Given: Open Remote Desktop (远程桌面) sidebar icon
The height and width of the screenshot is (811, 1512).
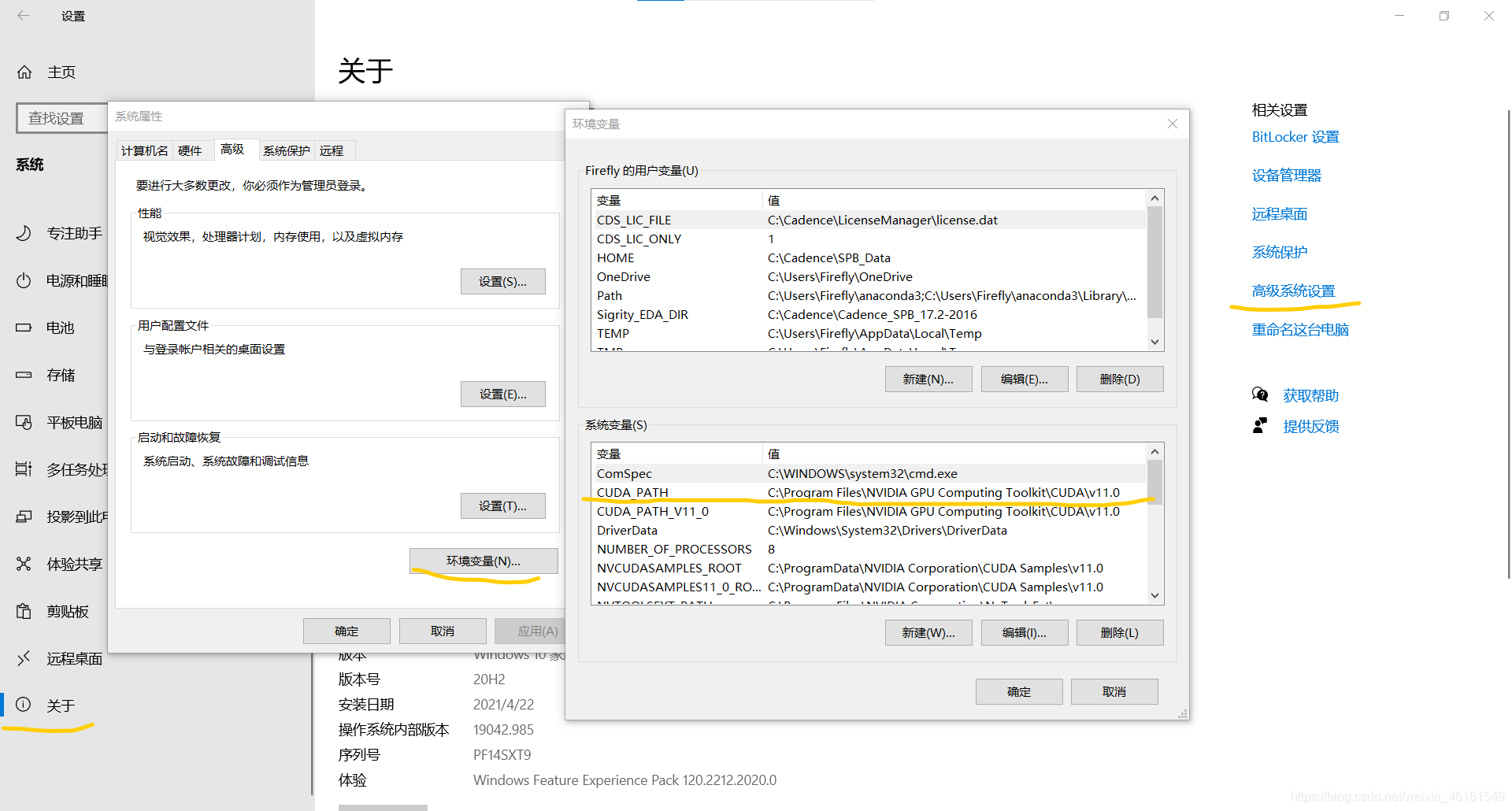Looking at the screenshot, I should [24, 658].
